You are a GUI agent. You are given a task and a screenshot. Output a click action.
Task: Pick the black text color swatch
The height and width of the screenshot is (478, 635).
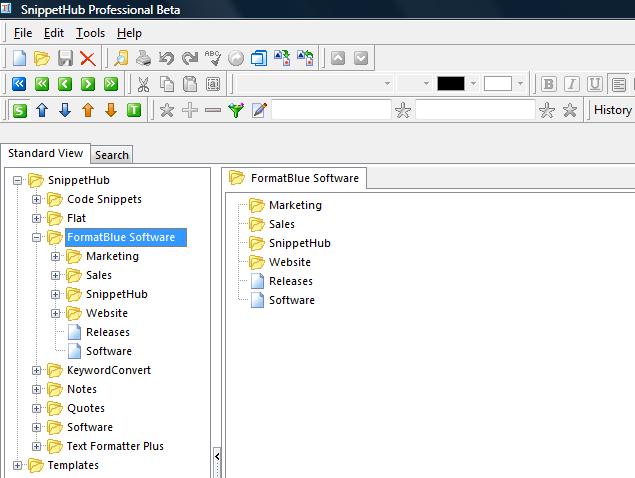451,84
